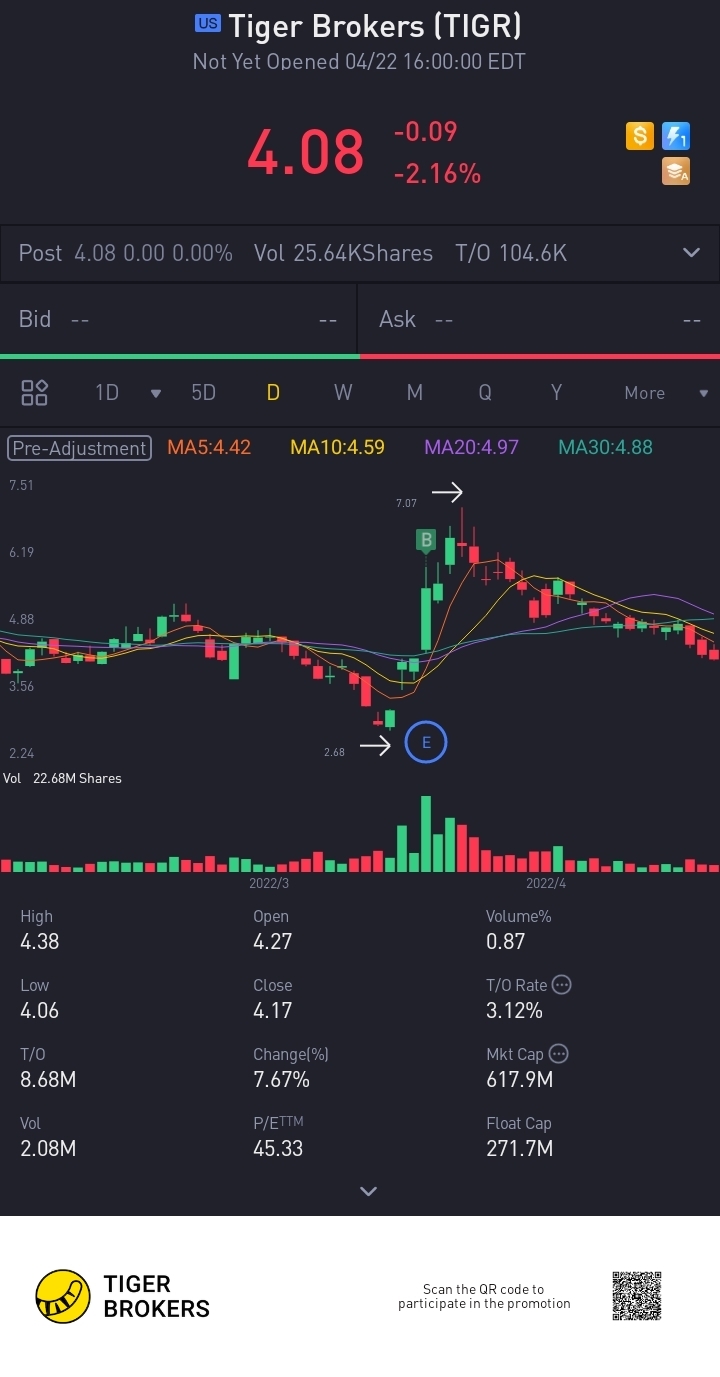720x1377 pixels.
Task: Tap the Vol 22.68M Shares label
Action: [x=62, y=778]
